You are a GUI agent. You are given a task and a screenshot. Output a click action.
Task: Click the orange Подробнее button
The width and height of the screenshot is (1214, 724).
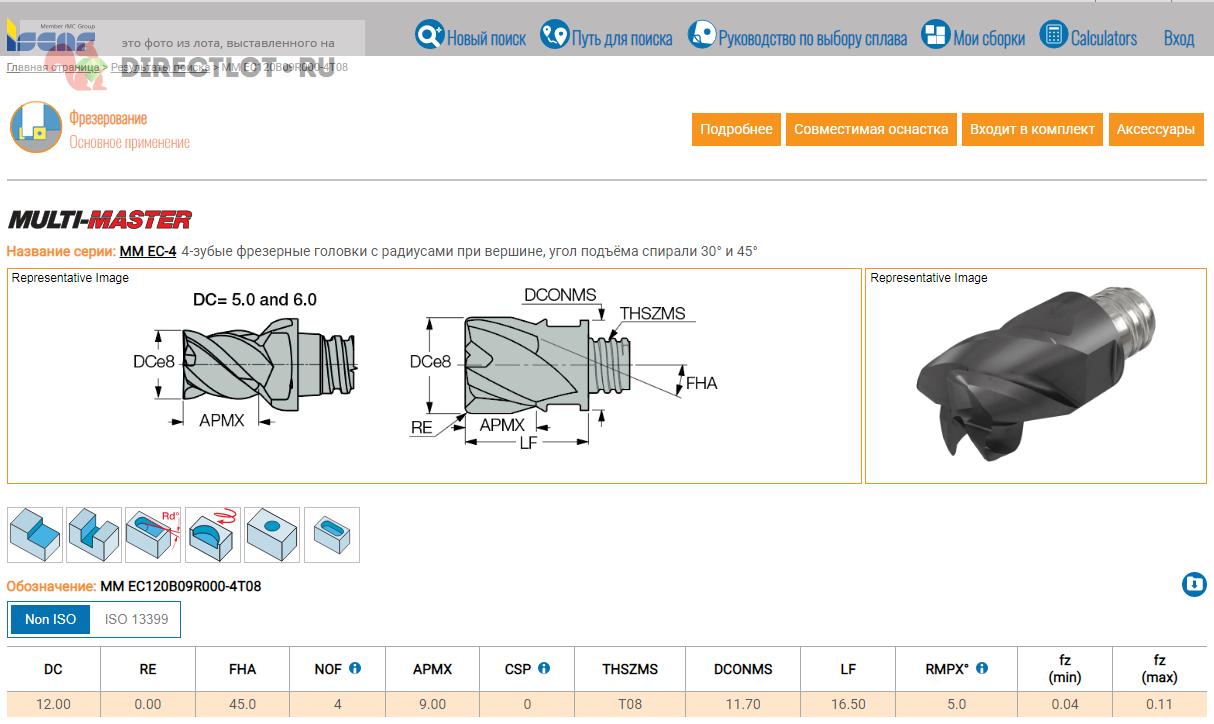(x=736, y=129)
